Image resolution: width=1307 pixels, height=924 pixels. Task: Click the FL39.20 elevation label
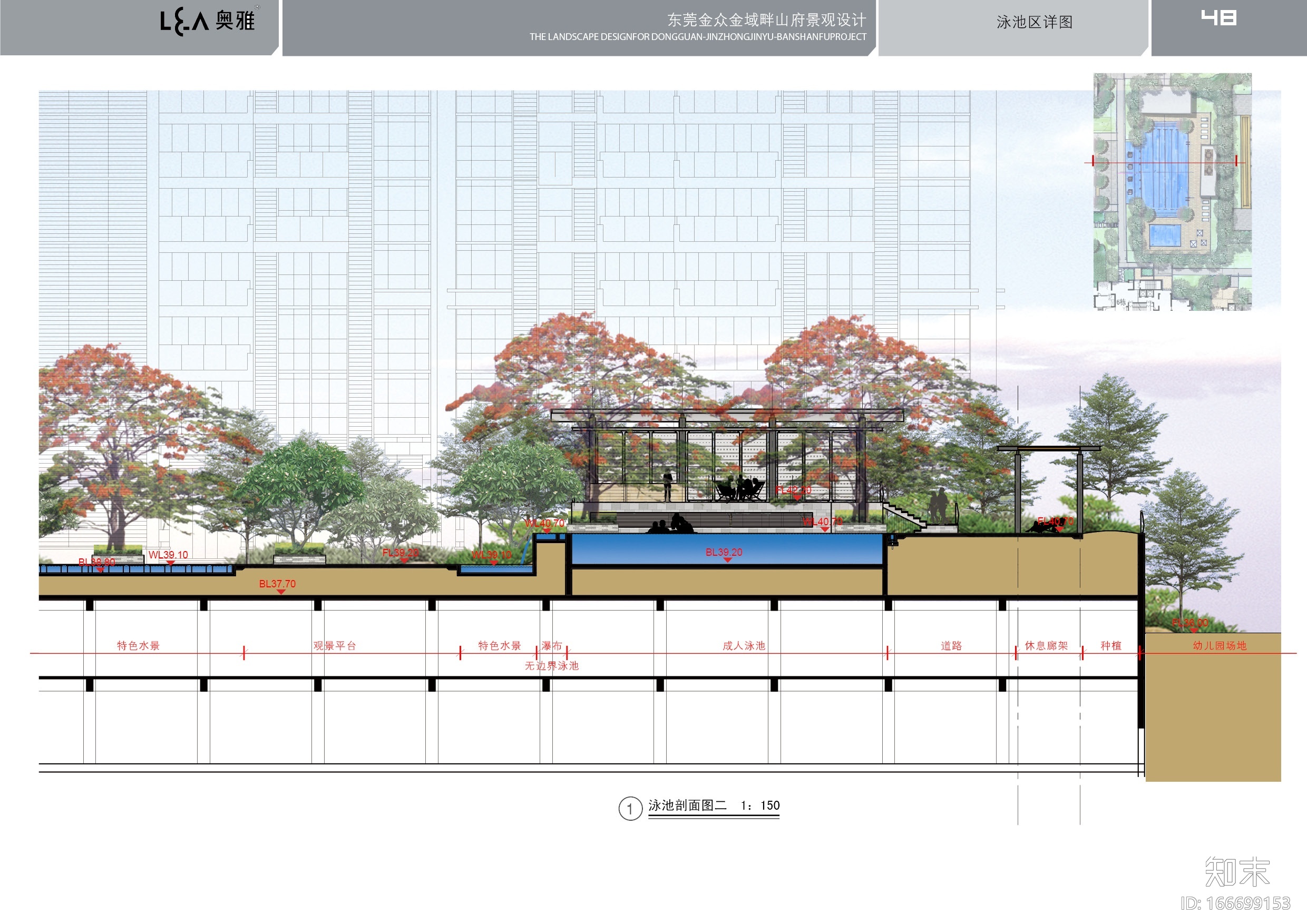click(401, 553)
